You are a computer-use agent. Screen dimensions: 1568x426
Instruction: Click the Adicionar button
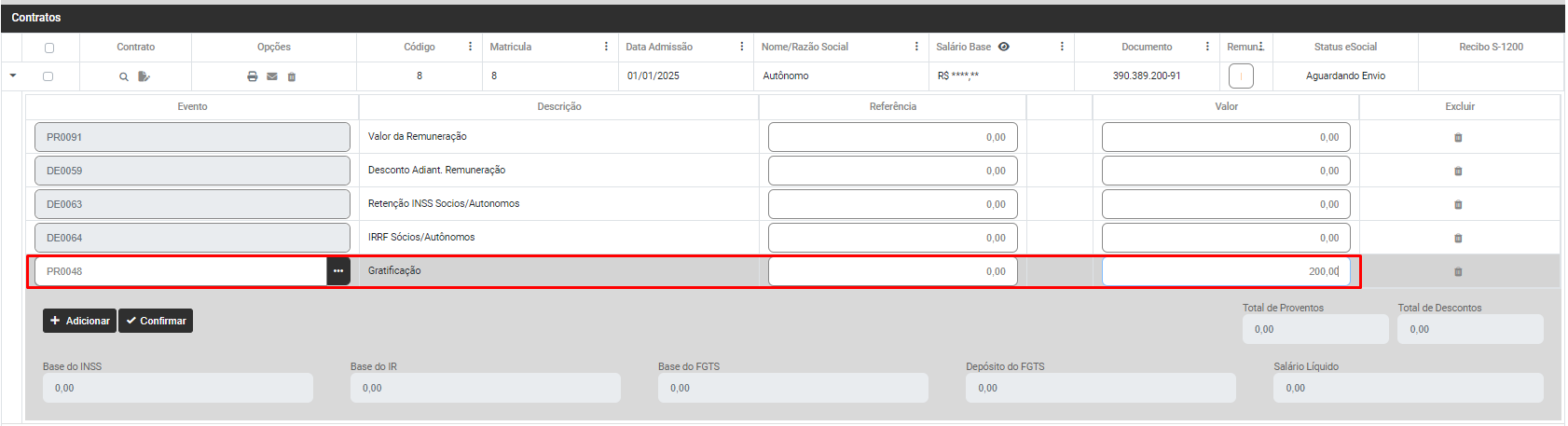coord(79,321)
